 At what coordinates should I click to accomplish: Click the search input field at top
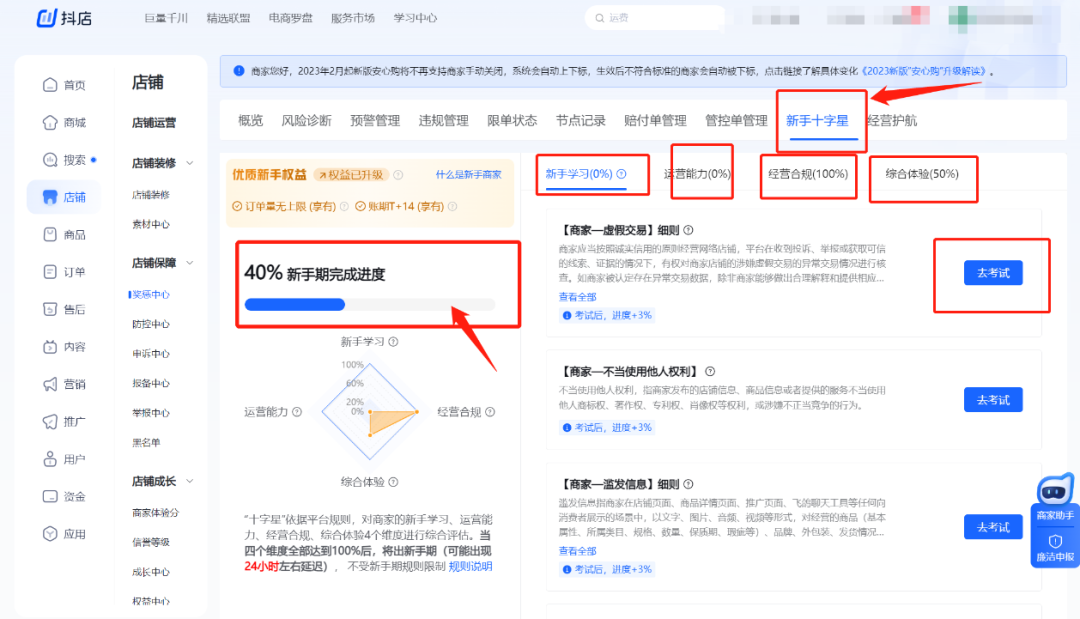[655, 17]
